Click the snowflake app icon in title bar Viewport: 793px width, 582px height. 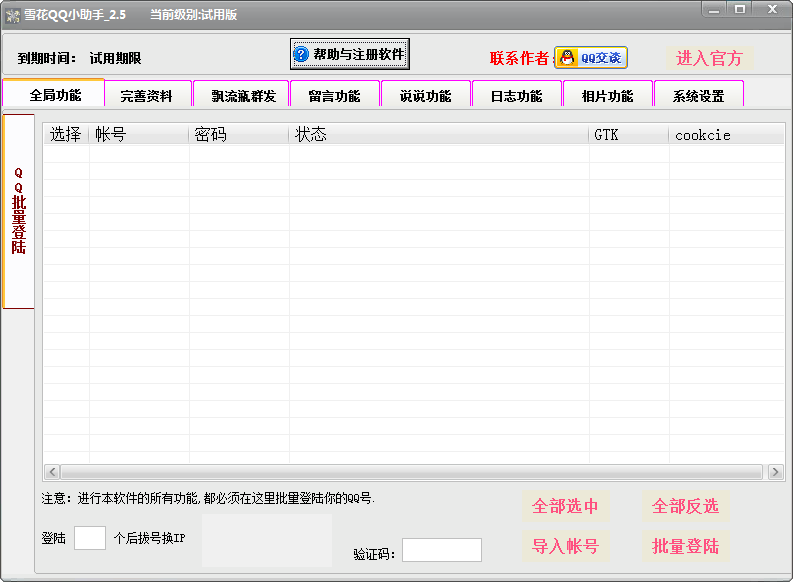(13, 16)
